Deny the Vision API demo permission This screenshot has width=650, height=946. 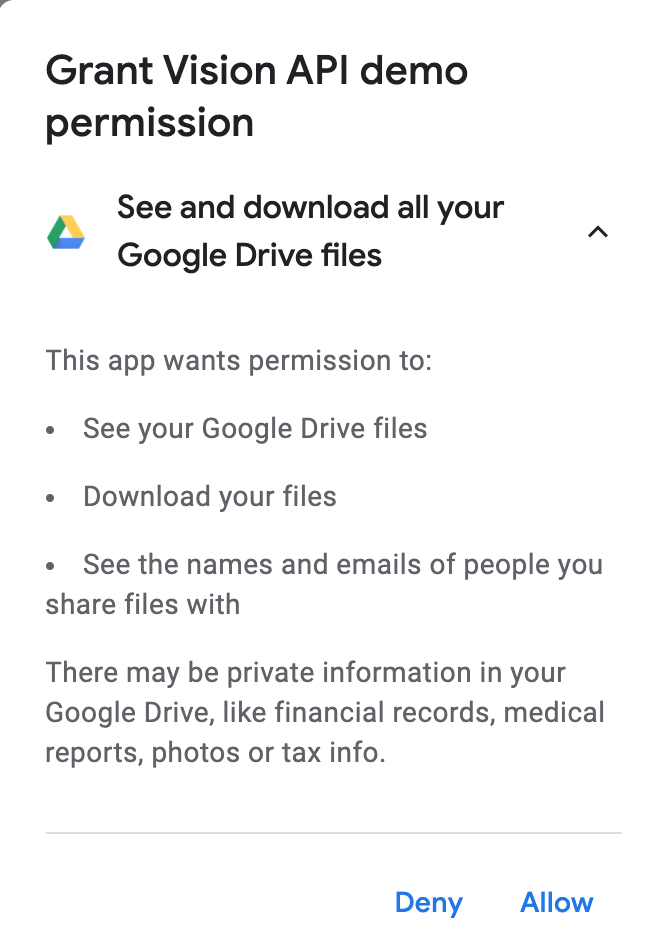point(428,903)
